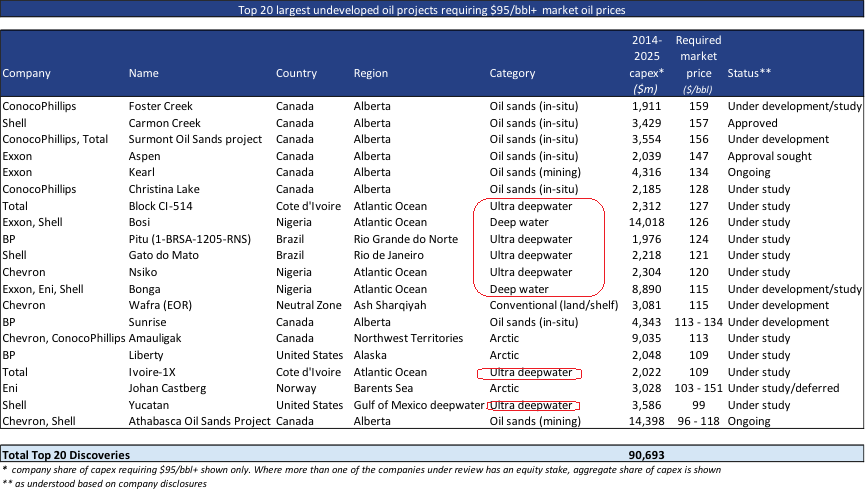Select the Status column header

click(x=749, y=73)
